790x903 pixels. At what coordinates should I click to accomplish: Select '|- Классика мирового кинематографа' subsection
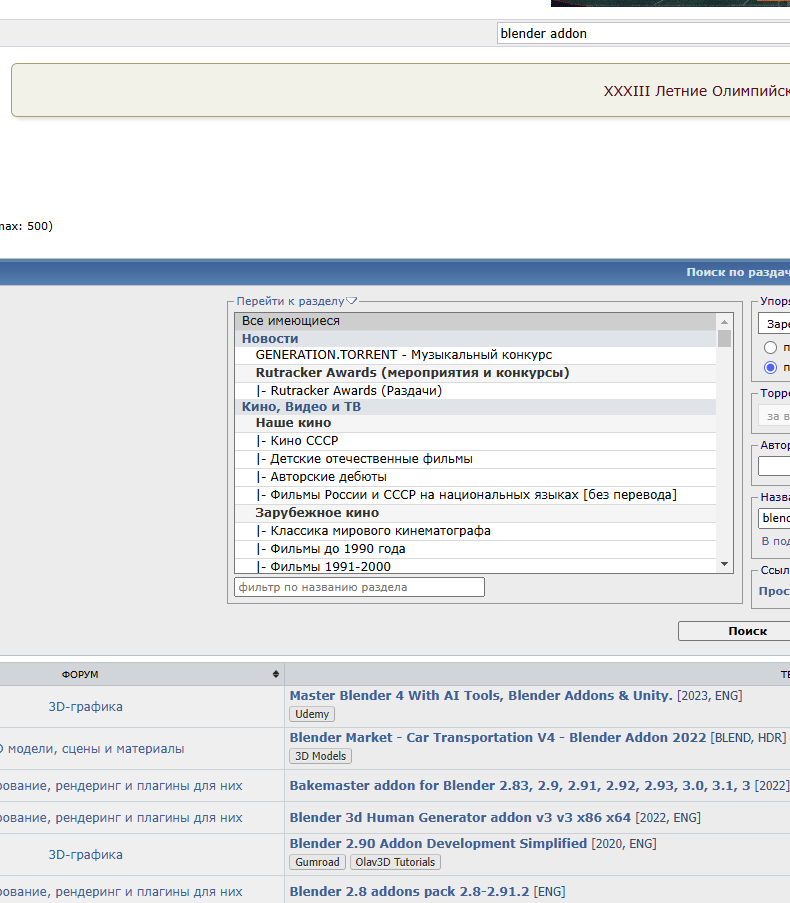pos(475,530)
